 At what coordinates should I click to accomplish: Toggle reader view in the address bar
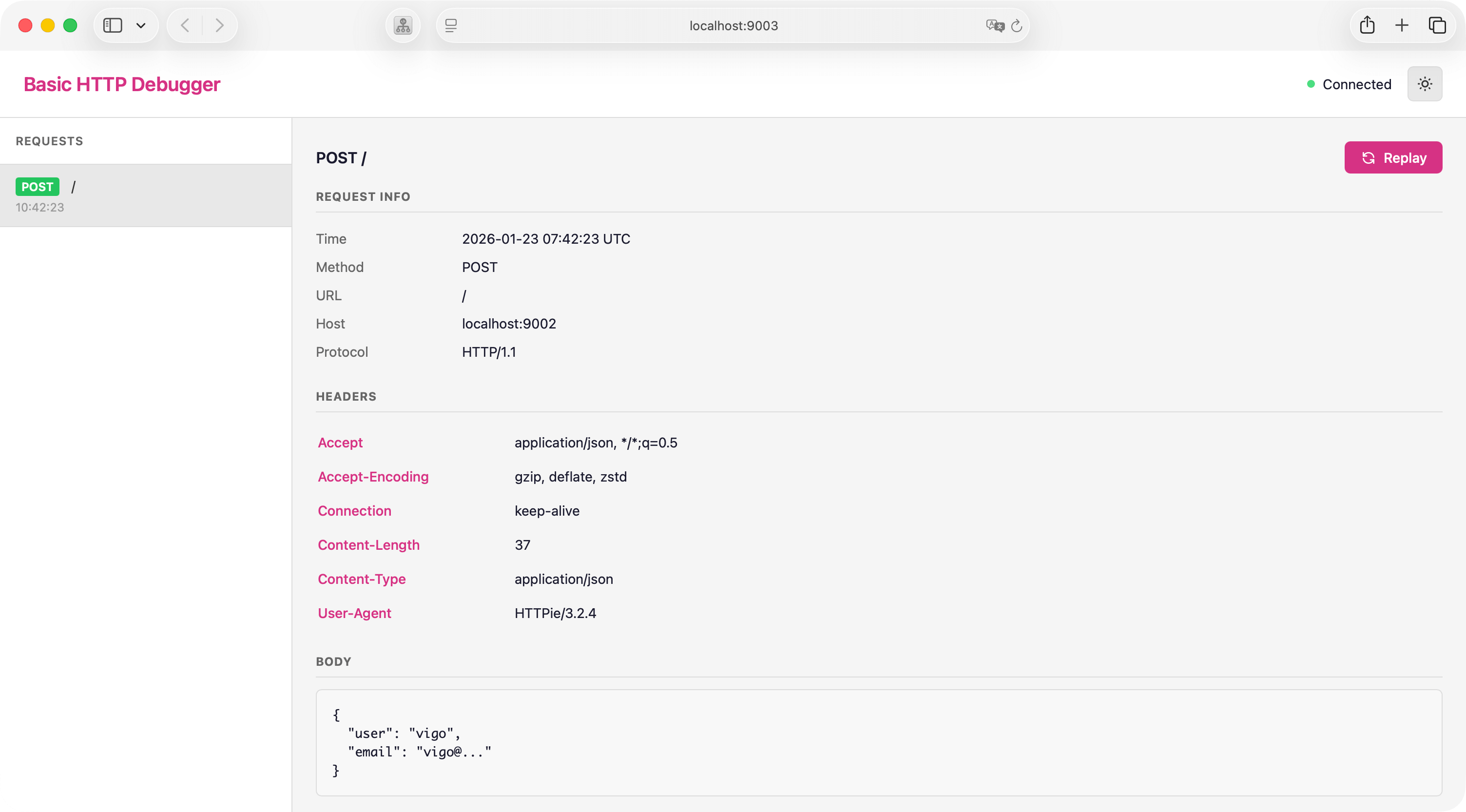point(450,26)
